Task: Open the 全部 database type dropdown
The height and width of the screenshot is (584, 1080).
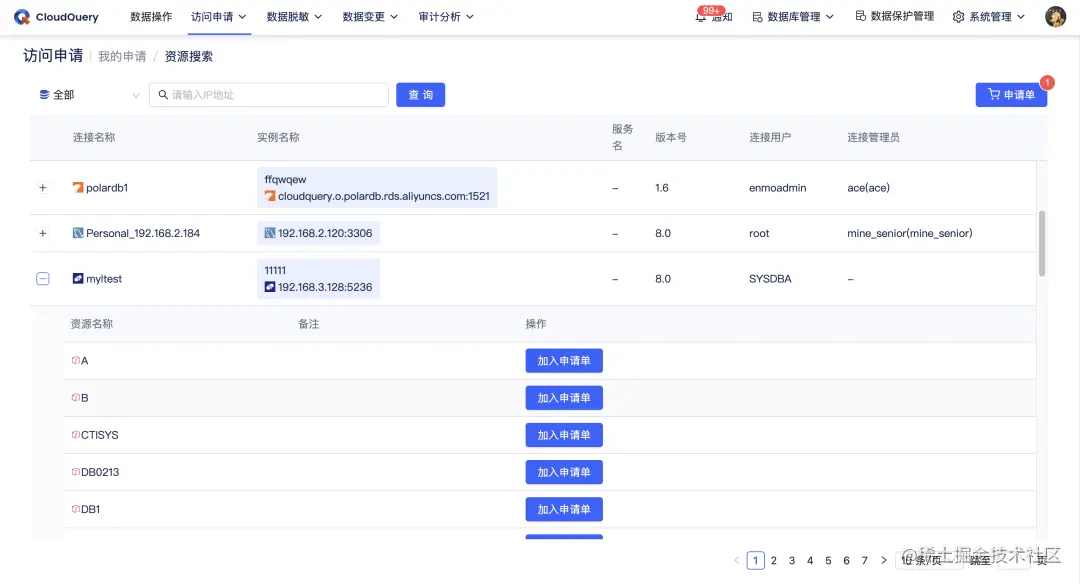Action: point(89,94)
